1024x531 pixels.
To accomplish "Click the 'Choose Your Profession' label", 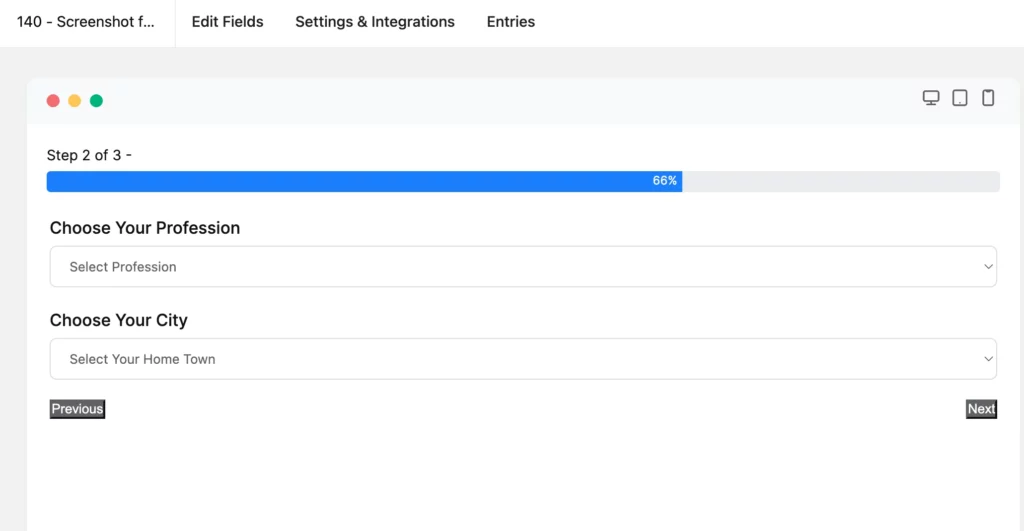I will click(145, 228).
